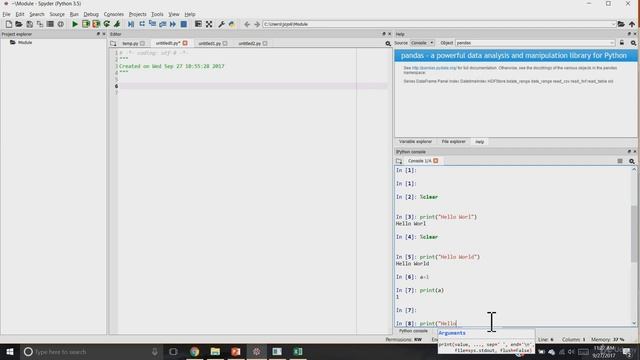Open PowerPoint from the taskbar
The width and height of the screenshot is (640, 360).
pyautogui.click(x=236, y=351)
